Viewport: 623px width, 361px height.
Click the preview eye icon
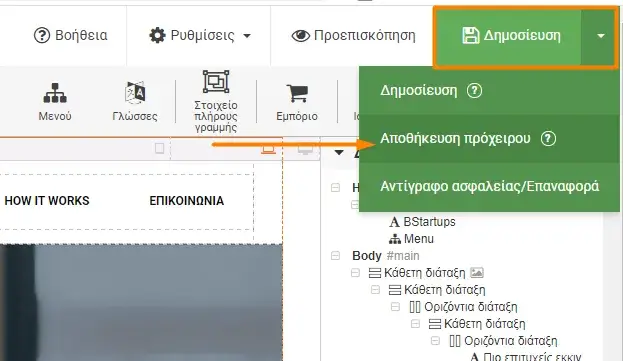[300, 36]
